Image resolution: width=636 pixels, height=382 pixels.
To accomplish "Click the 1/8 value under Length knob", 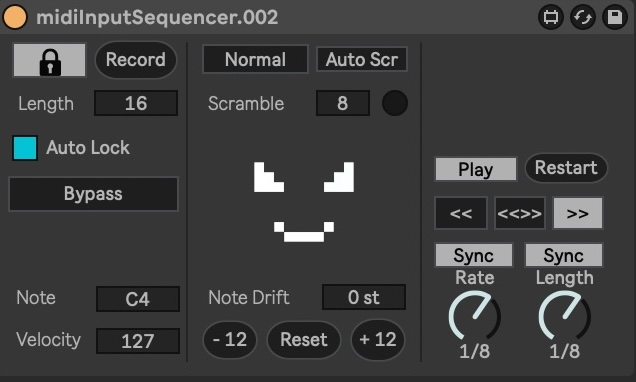I will click(x=565, y=351).
